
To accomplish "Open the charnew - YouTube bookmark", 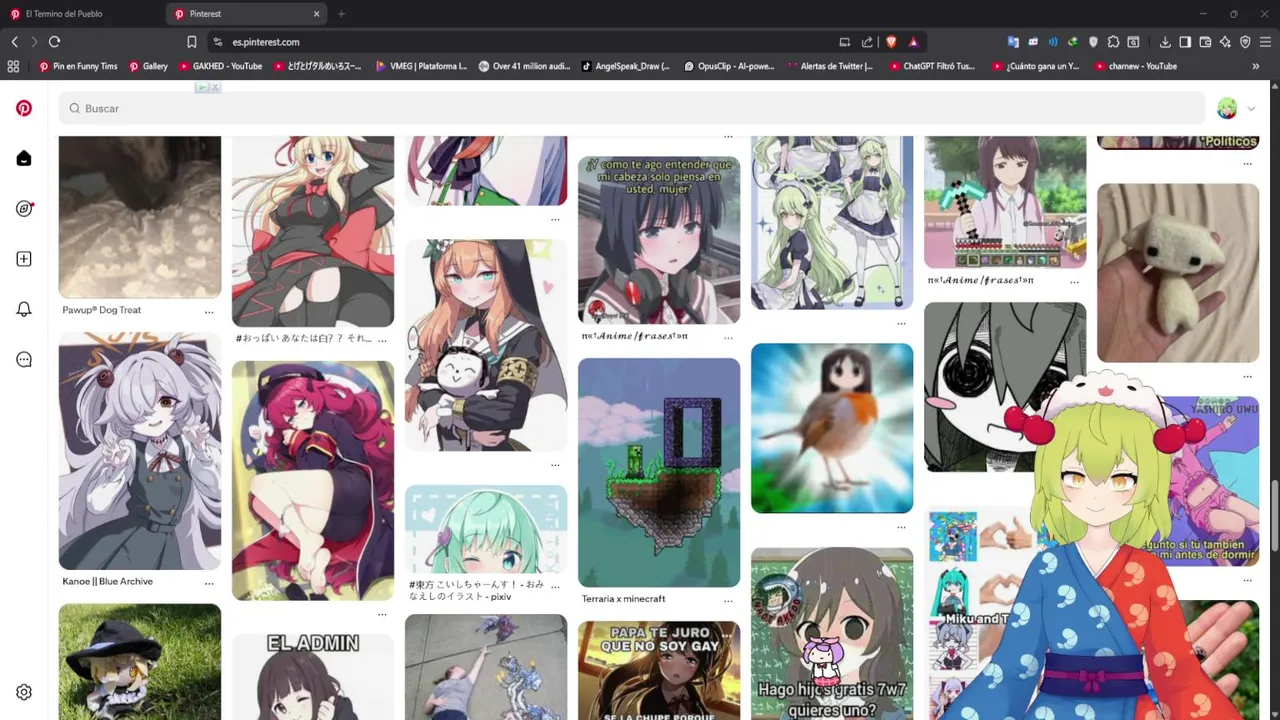I will (1136, 66).
